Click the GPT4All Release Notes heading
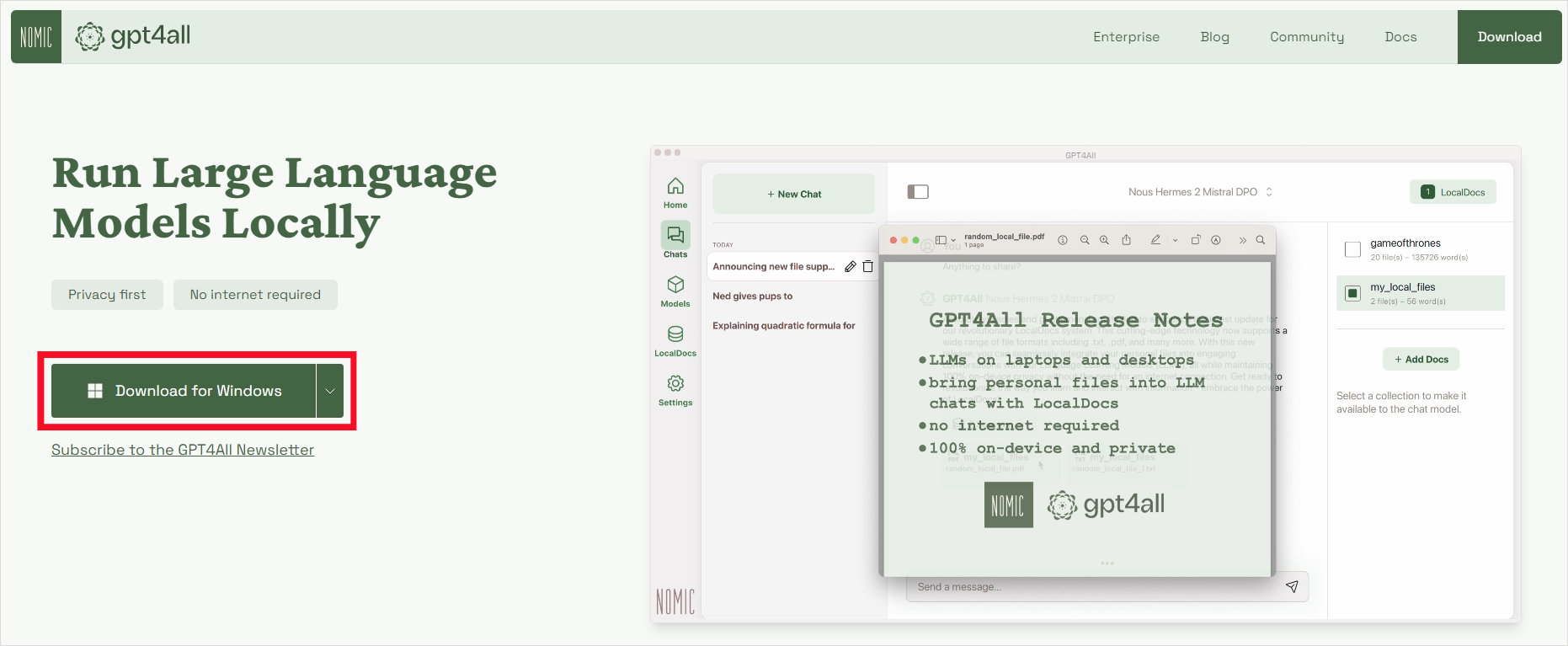Screen dimensions: 1568x646 coord(1075,320)
